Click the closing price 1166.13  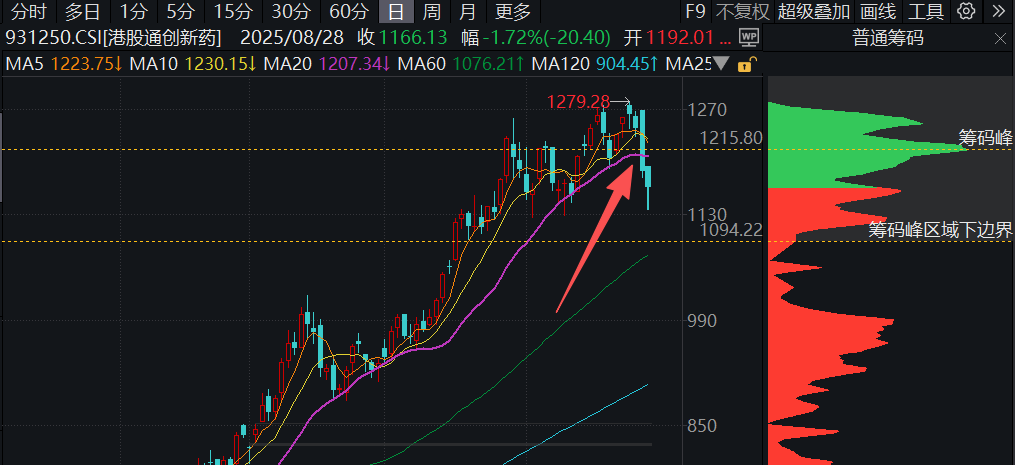413,38
